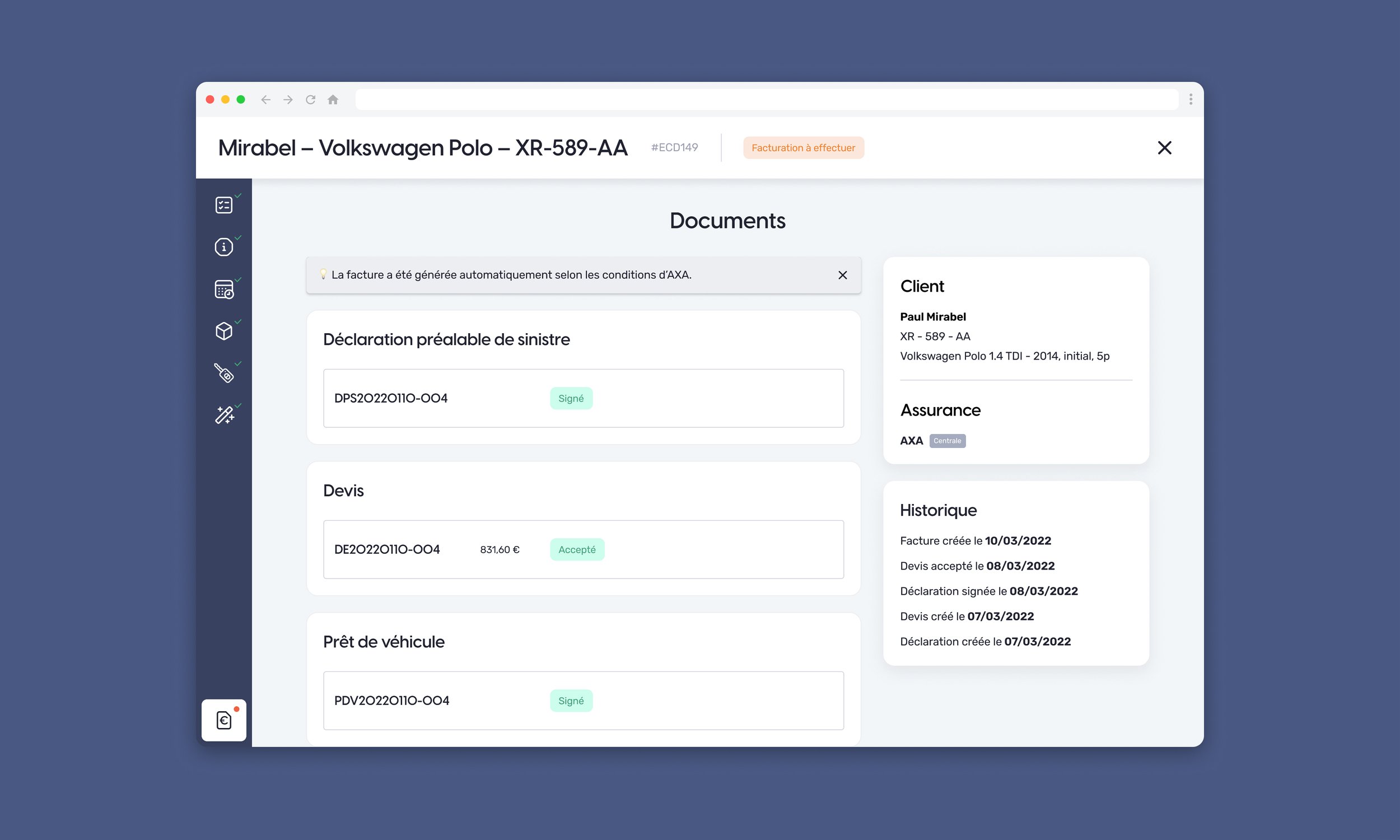Open the checklist sidebar icon
Screen dimensions: 1400x840
tap(224, 205)
